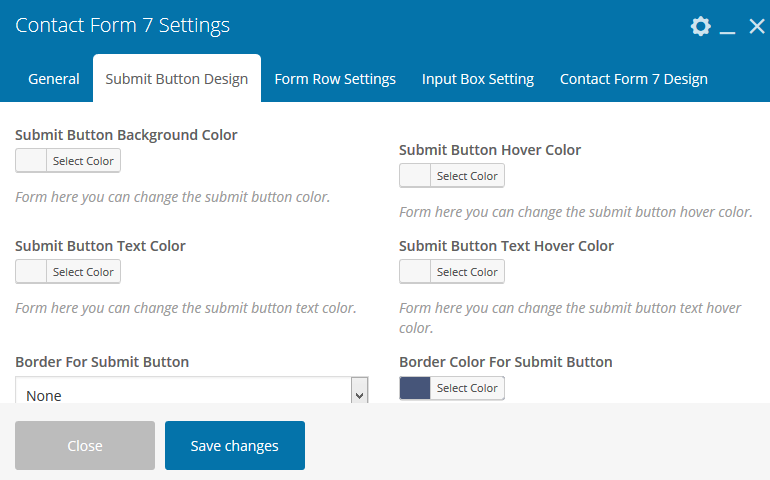Switch to the General tab
770x480 pixels.
pyautogui.click(x=54, y=79)
